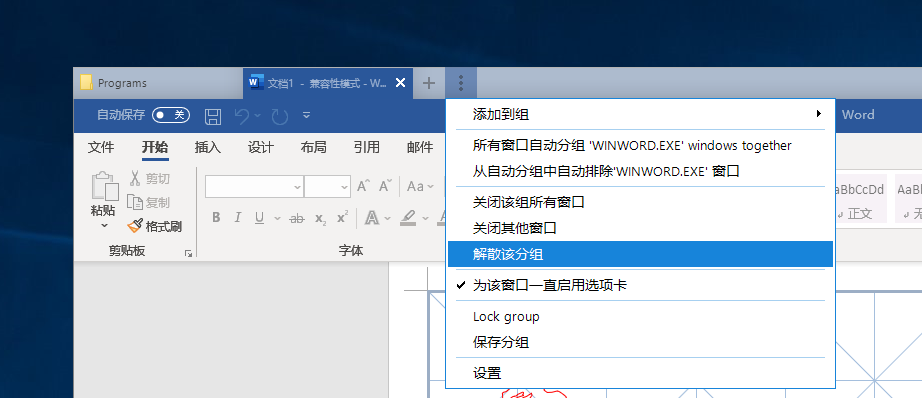
Task: Choose 保存分组 menu item
Action: click(640, 342)
